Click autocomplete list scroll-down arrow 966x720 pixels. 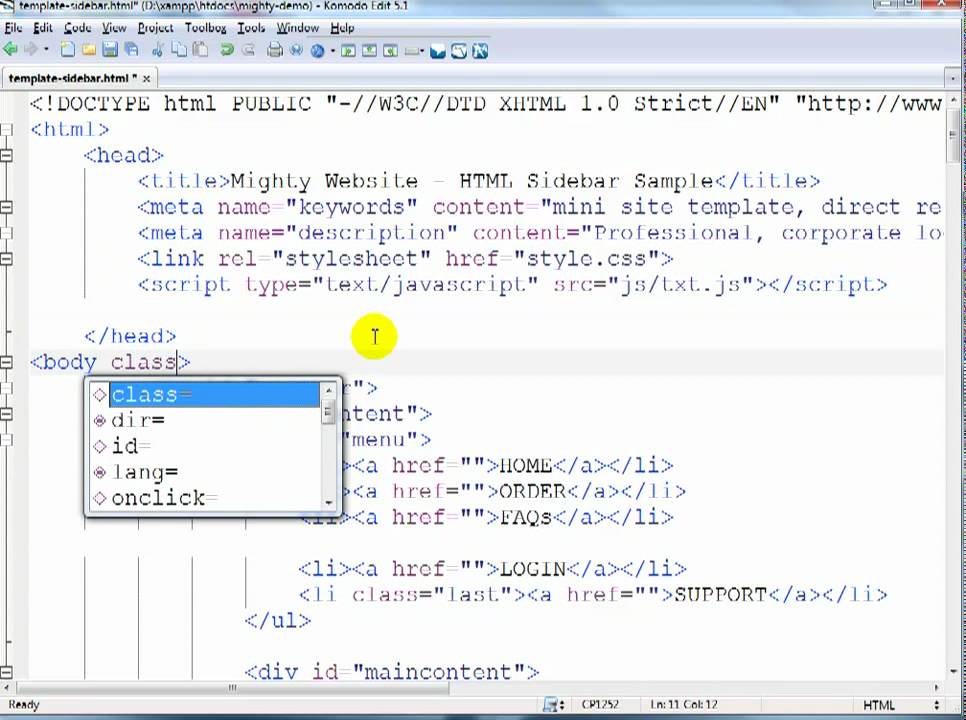pyautogui.click(x=328, y=503)
